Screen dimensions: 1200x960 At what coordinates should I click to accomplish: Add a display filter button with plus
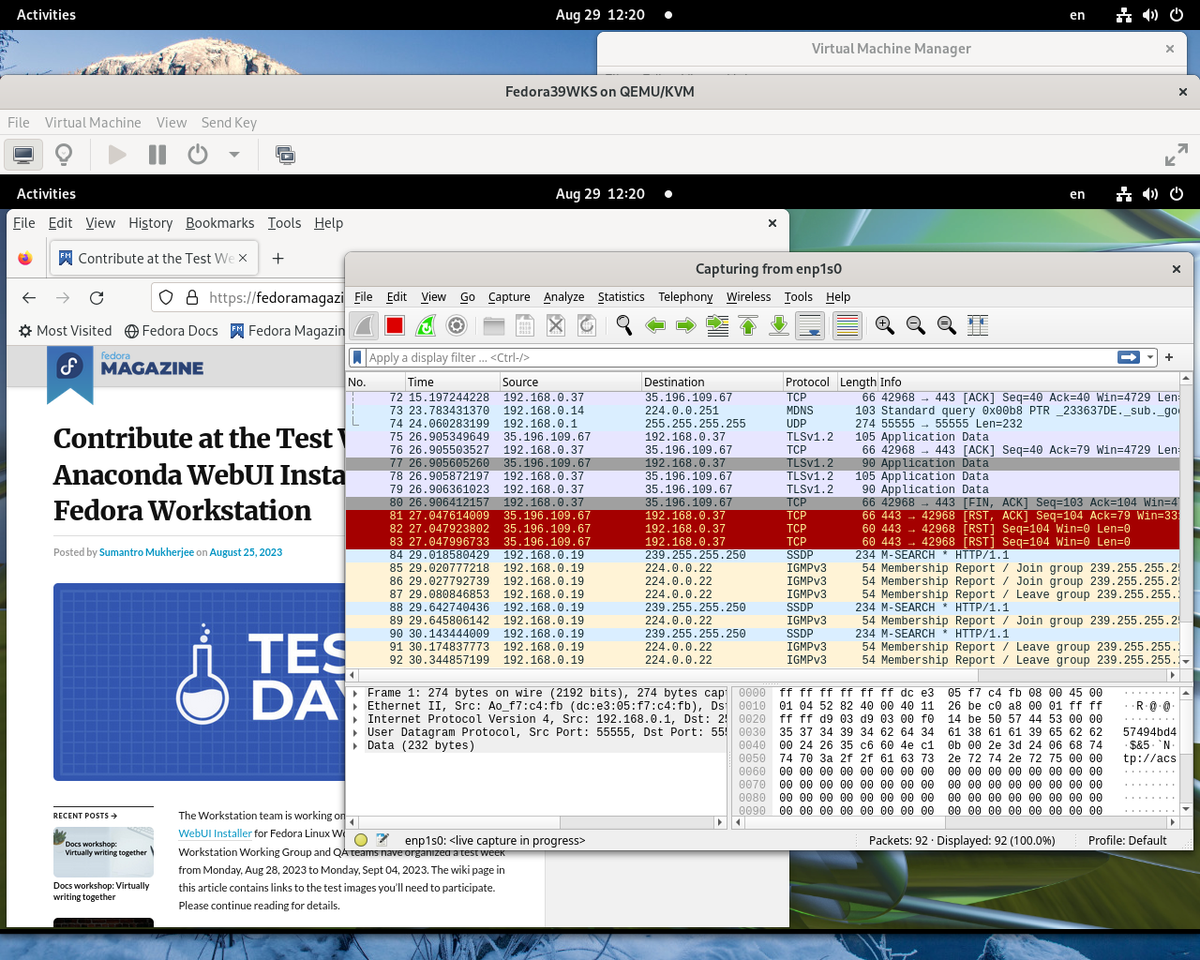tap(1169, 357)
